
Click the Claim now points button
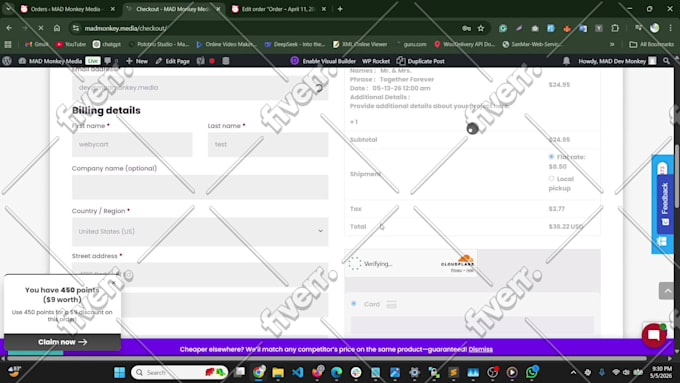coord(62,342)
